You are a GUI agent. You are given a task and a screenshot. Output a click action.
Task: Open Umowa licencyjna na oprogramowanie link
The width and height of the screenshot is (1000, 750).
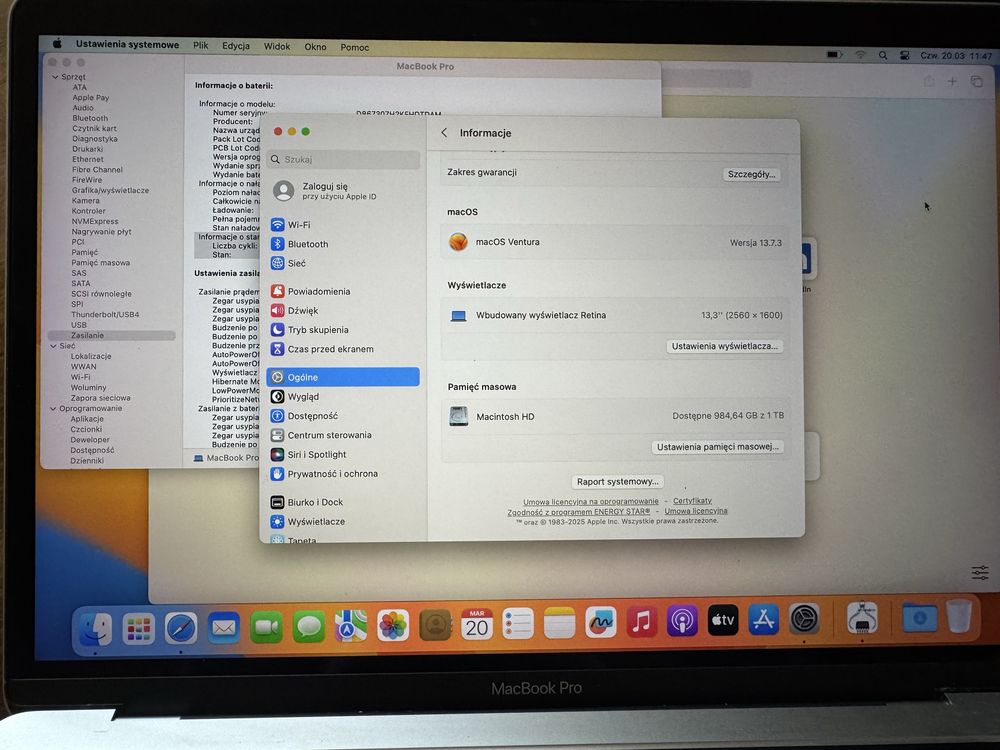pyautogui.click(x=591, y=502)
